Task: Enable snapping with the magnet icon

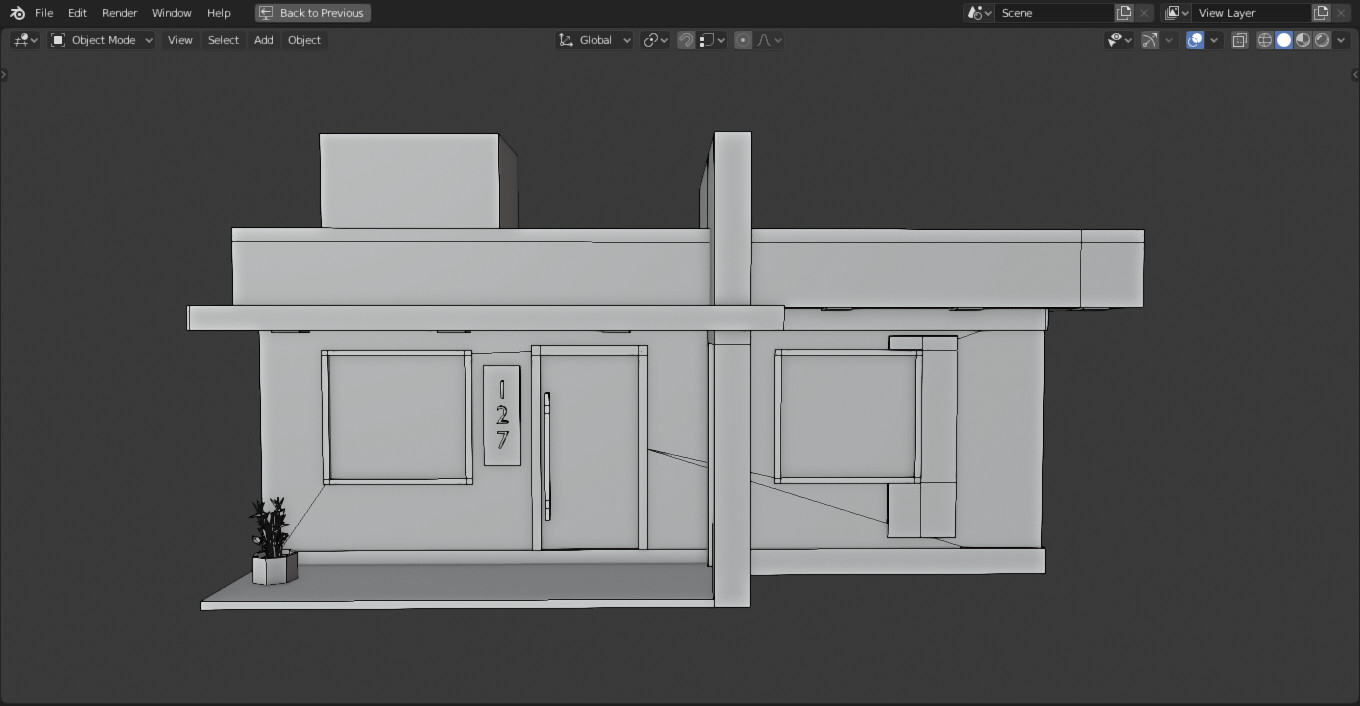Action: click(x=686, y=40)
